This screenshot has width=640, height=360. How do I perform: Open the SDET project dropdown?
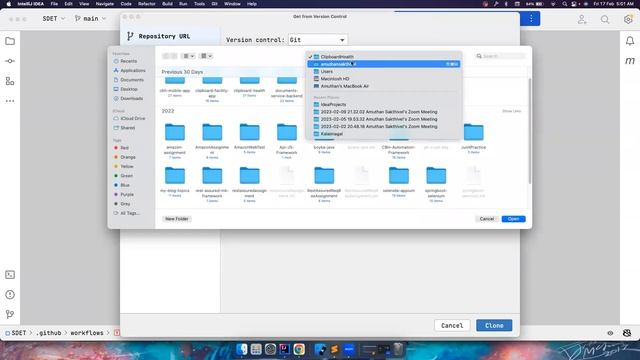(53, 19)
